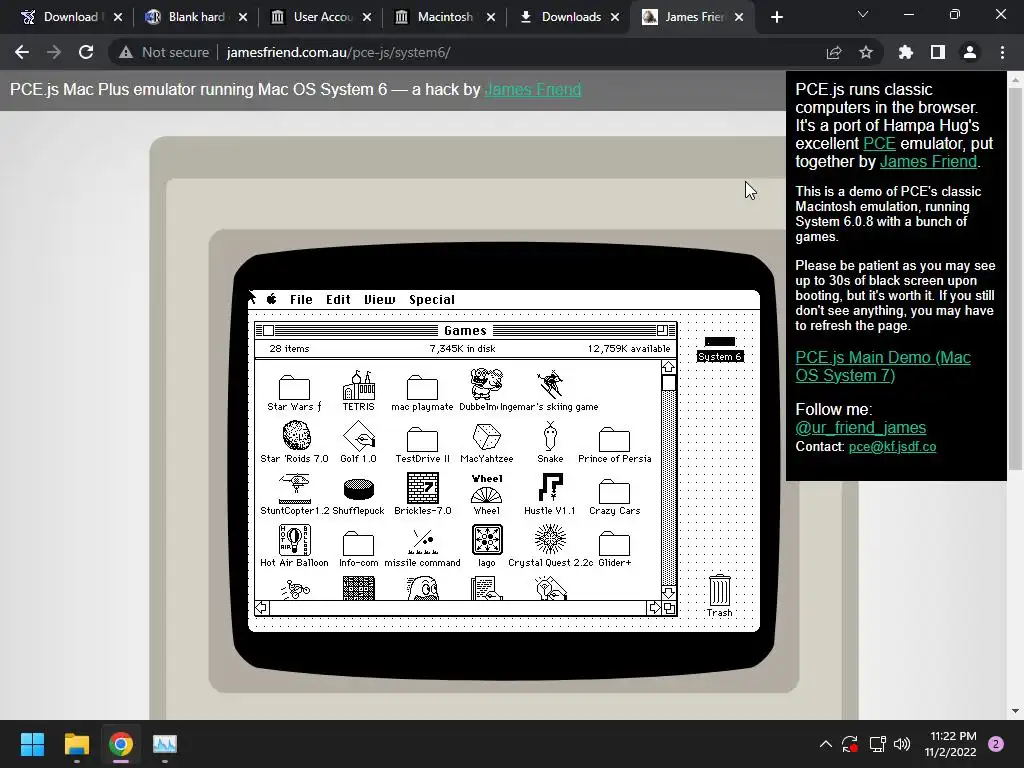Select the Crystal Quest 2.2c icon

(550, 539)
